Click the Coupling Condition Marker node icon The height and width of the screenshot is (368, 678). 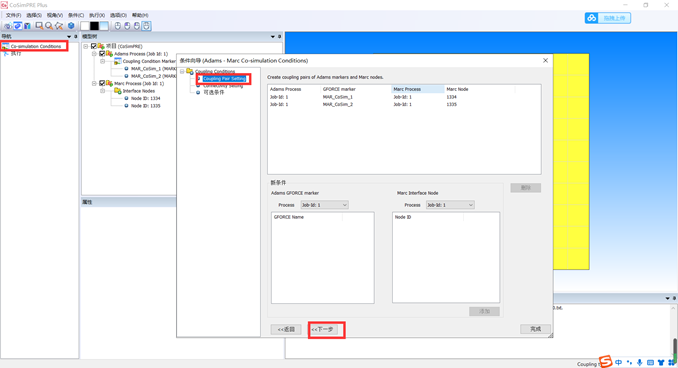click(x=118, y=61)
